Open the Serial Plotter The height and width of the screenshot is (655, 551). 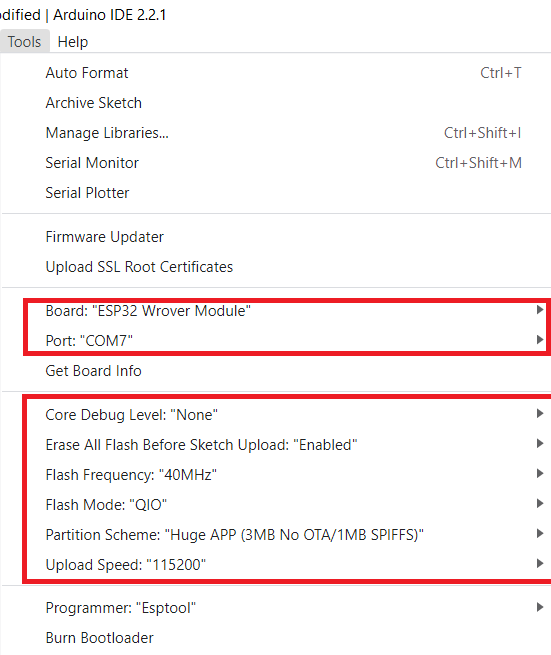(x=276, y=193)
